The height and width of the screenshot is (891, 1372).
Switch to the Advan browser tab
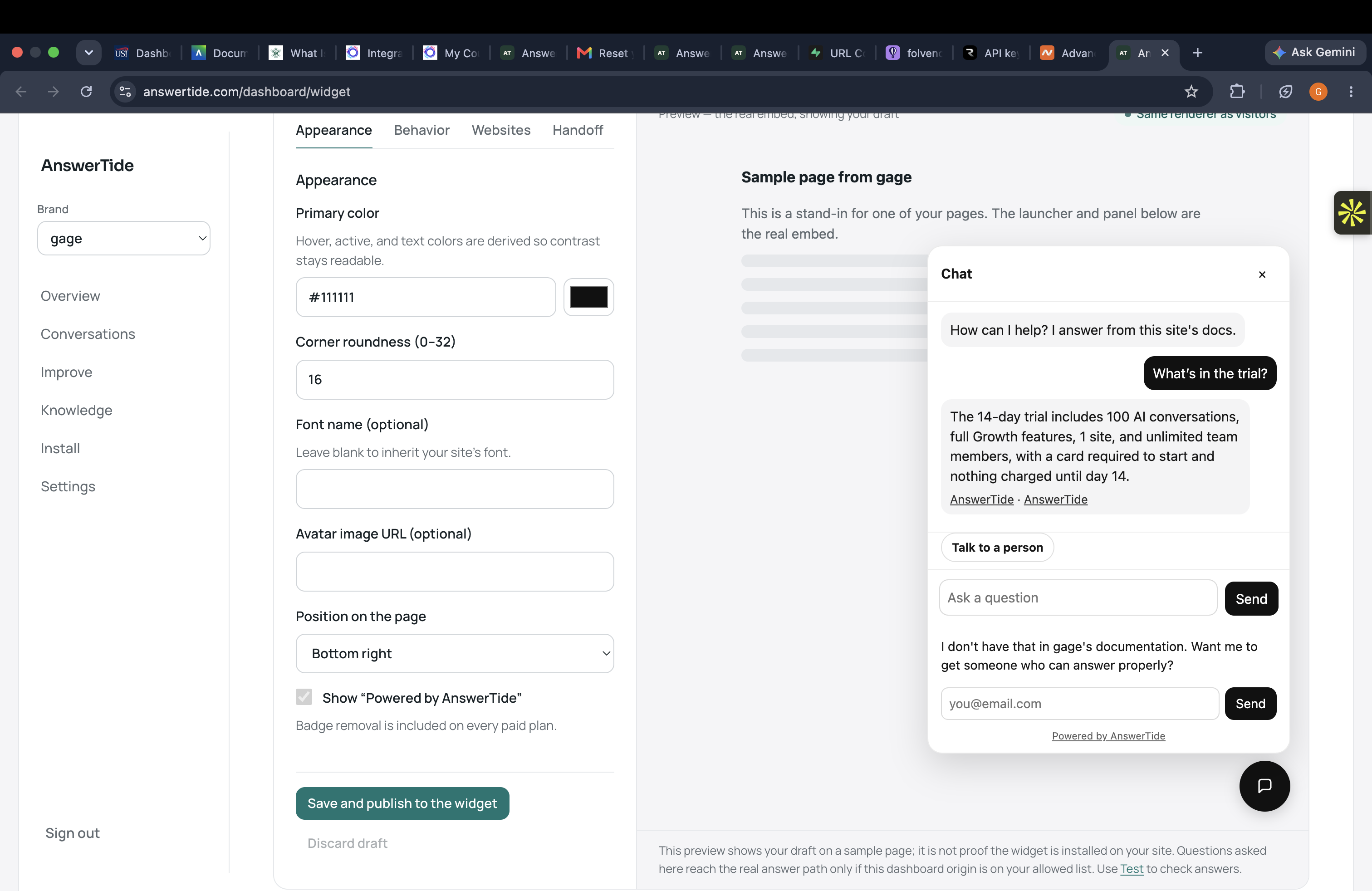pyautogui.click(x=1068, y=53)
